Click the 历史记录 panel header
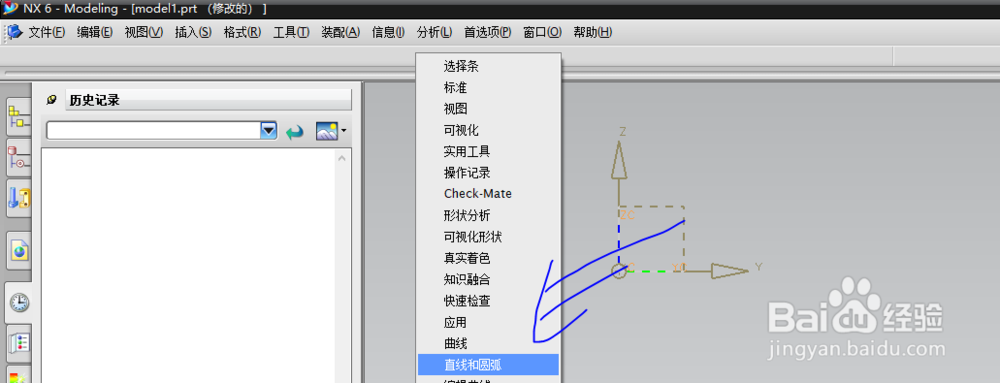1000x383 pixels. [209, 100]
